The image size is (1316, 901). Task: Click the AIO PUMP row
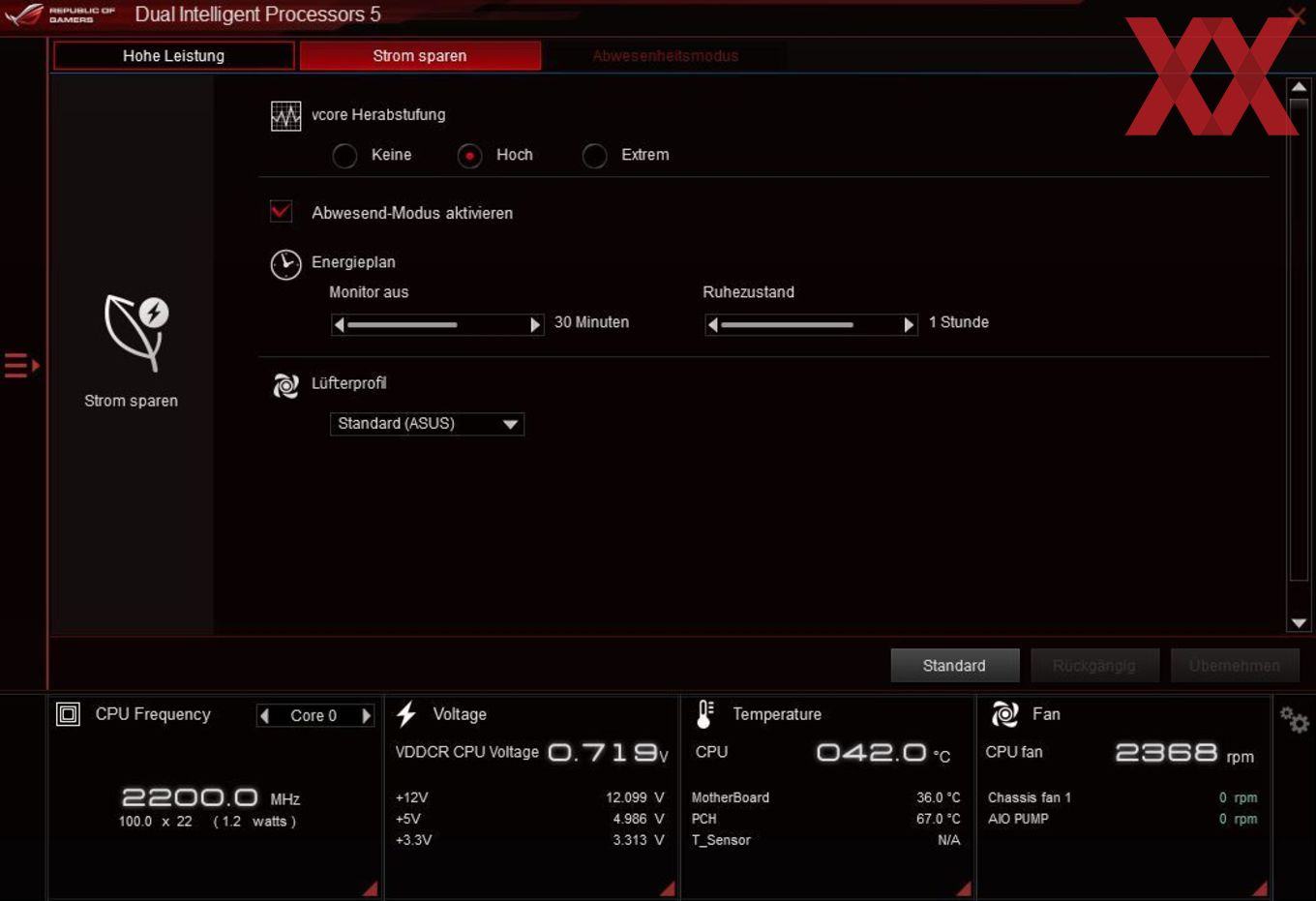pos(1122,819)
